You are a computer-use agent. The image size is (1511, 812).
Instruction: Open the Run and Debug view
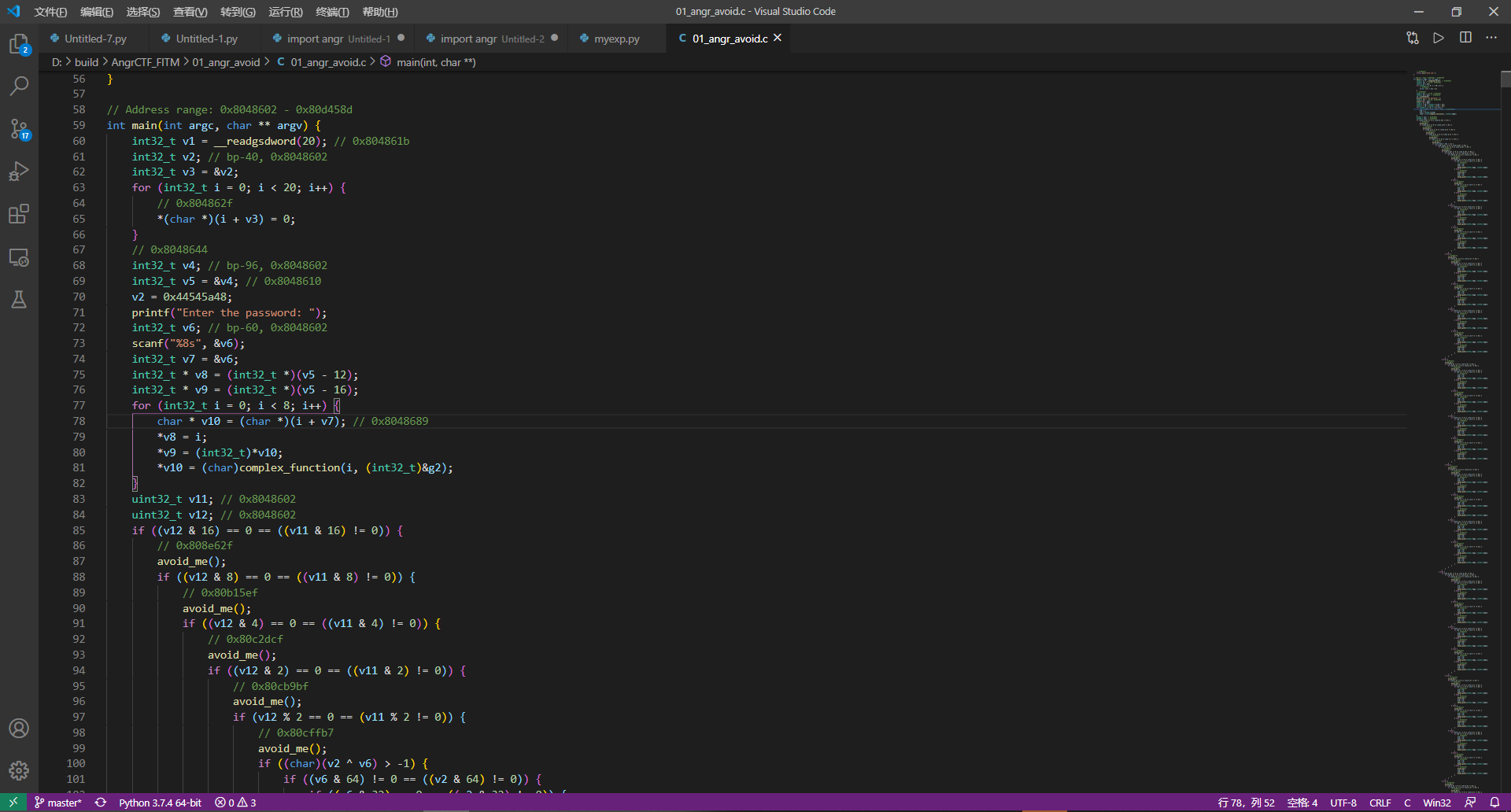click(19, 172)
